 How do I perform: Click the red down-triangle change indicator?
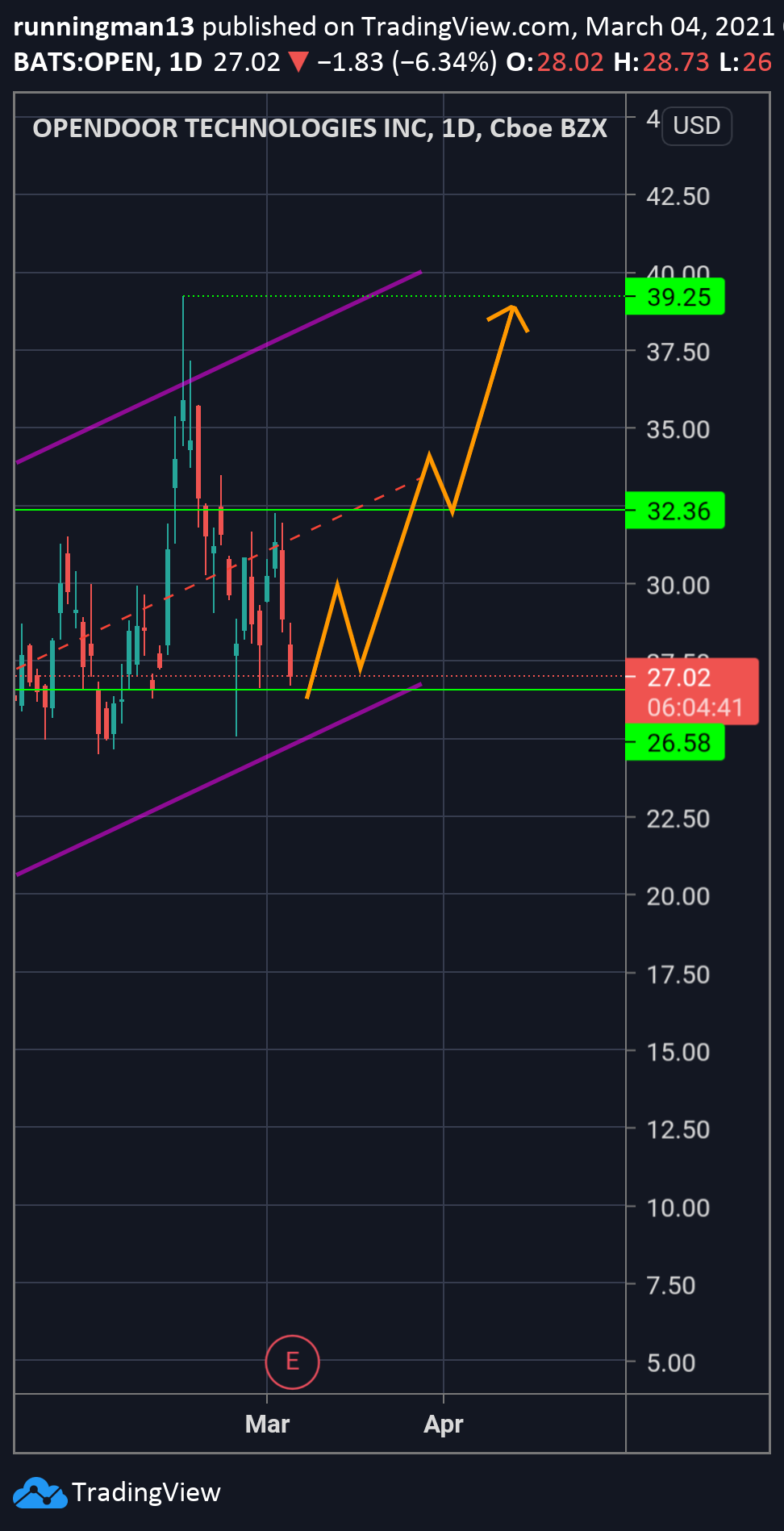coord(298,62)
